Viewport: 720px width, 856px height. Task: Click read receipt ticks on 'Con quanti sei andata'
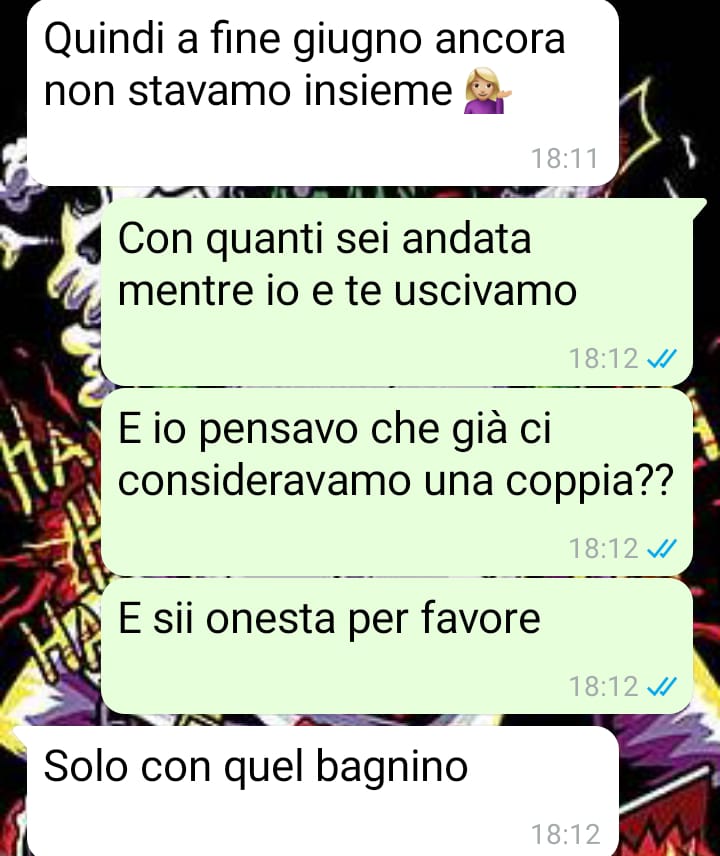662,359
